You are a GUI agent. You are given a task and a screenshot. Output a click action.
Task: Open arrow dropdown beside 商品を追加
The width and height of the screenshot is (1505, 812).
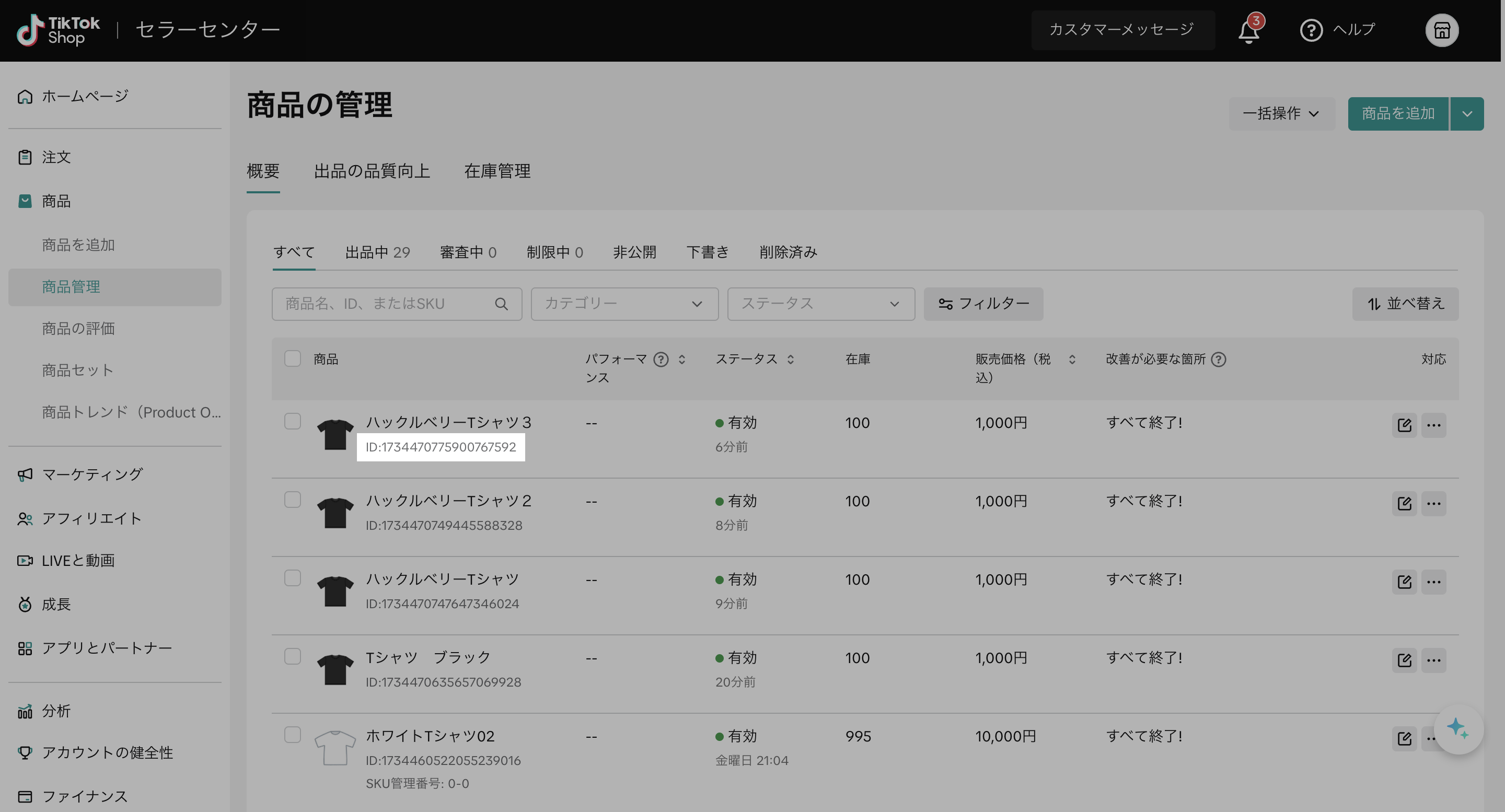1467,114
